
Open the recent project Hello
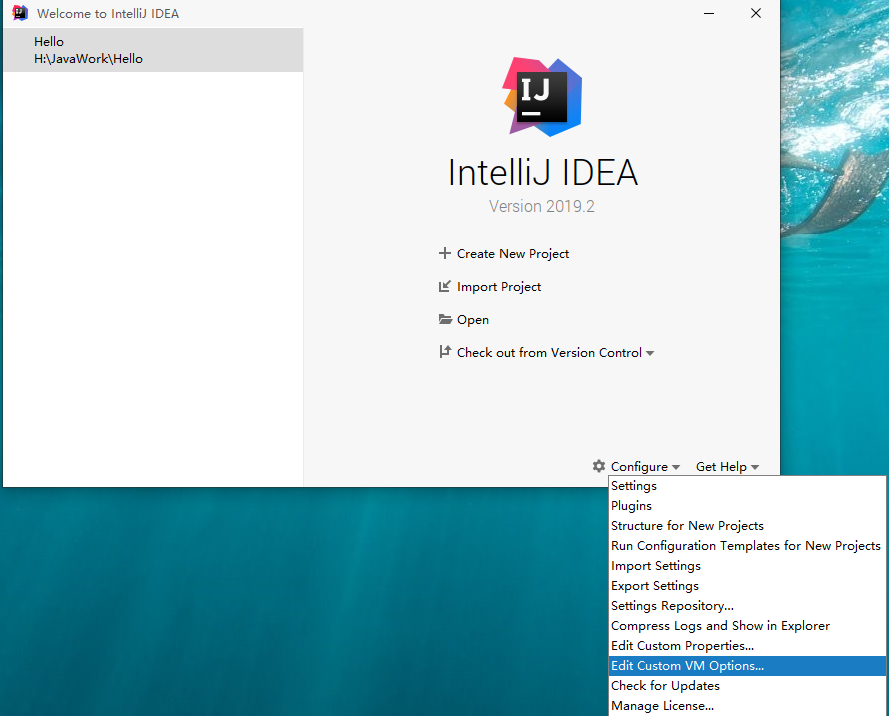coord(153,50)
